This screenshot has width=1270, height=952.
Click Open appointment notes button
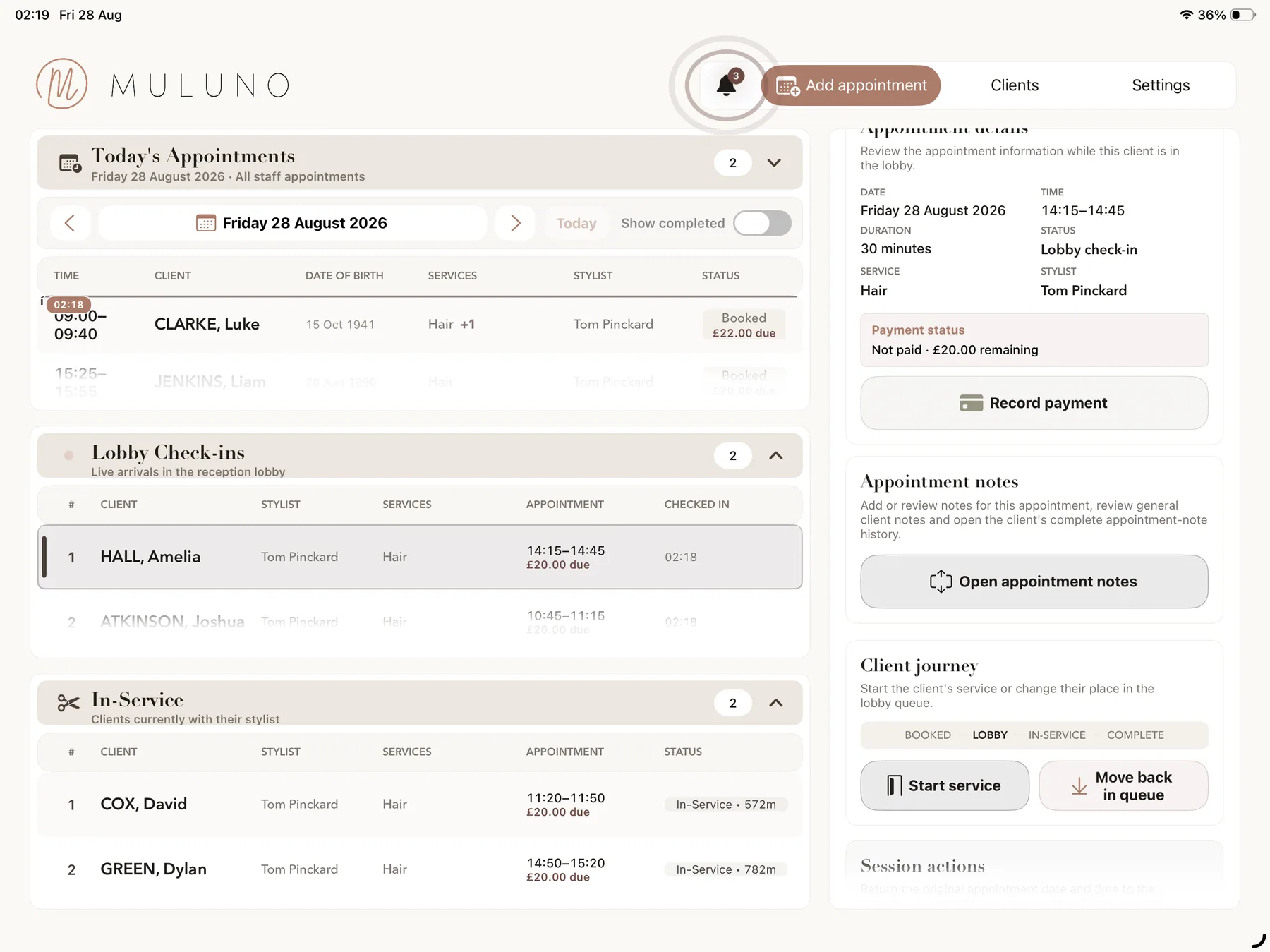1034,582
